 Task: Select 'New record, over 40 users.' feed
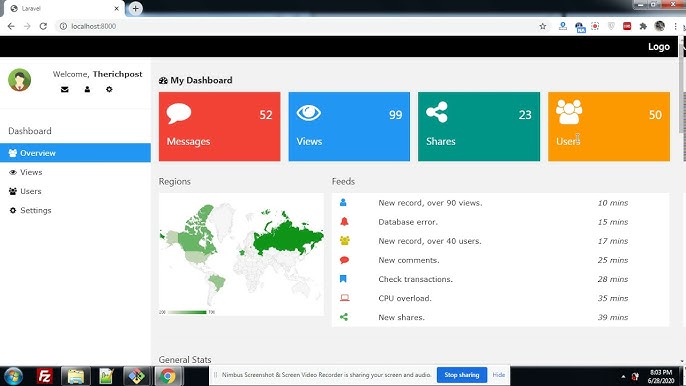[x=430, y=241]
